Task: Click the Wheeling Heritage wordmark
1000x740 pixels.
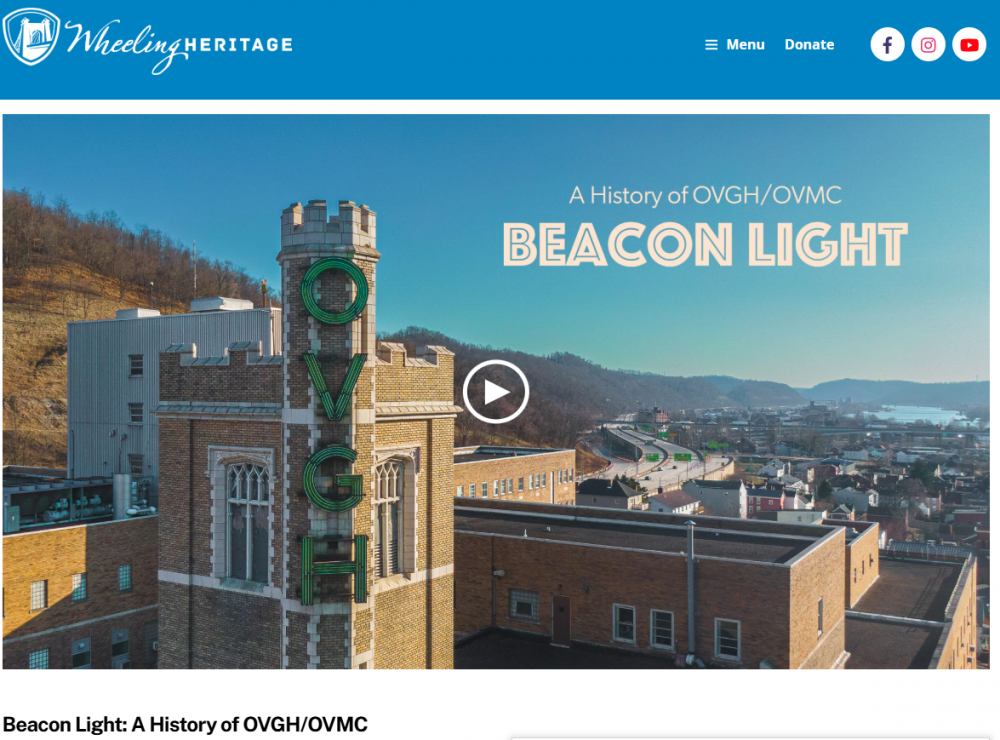Action: click(179, 46)
